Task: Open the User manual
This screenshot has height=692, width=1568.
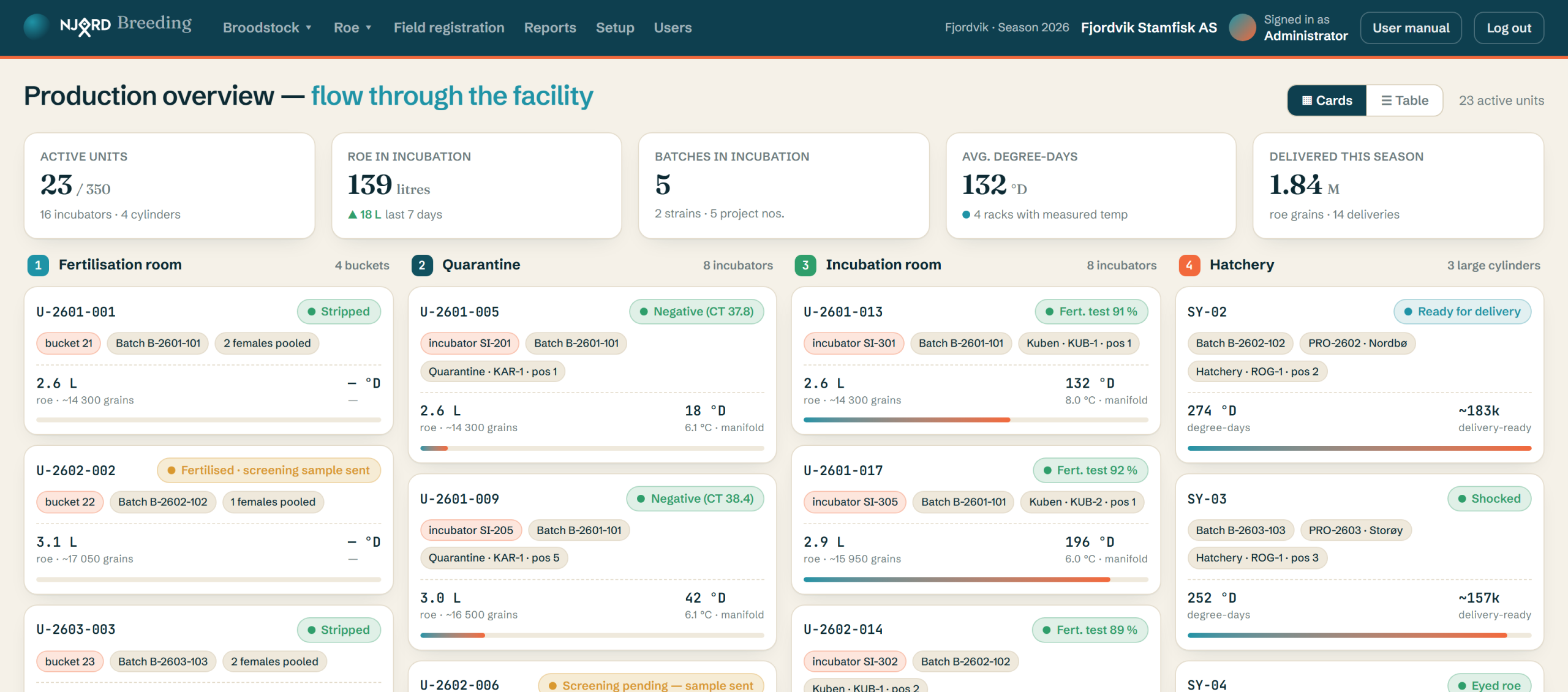Action: [1411, 28]
